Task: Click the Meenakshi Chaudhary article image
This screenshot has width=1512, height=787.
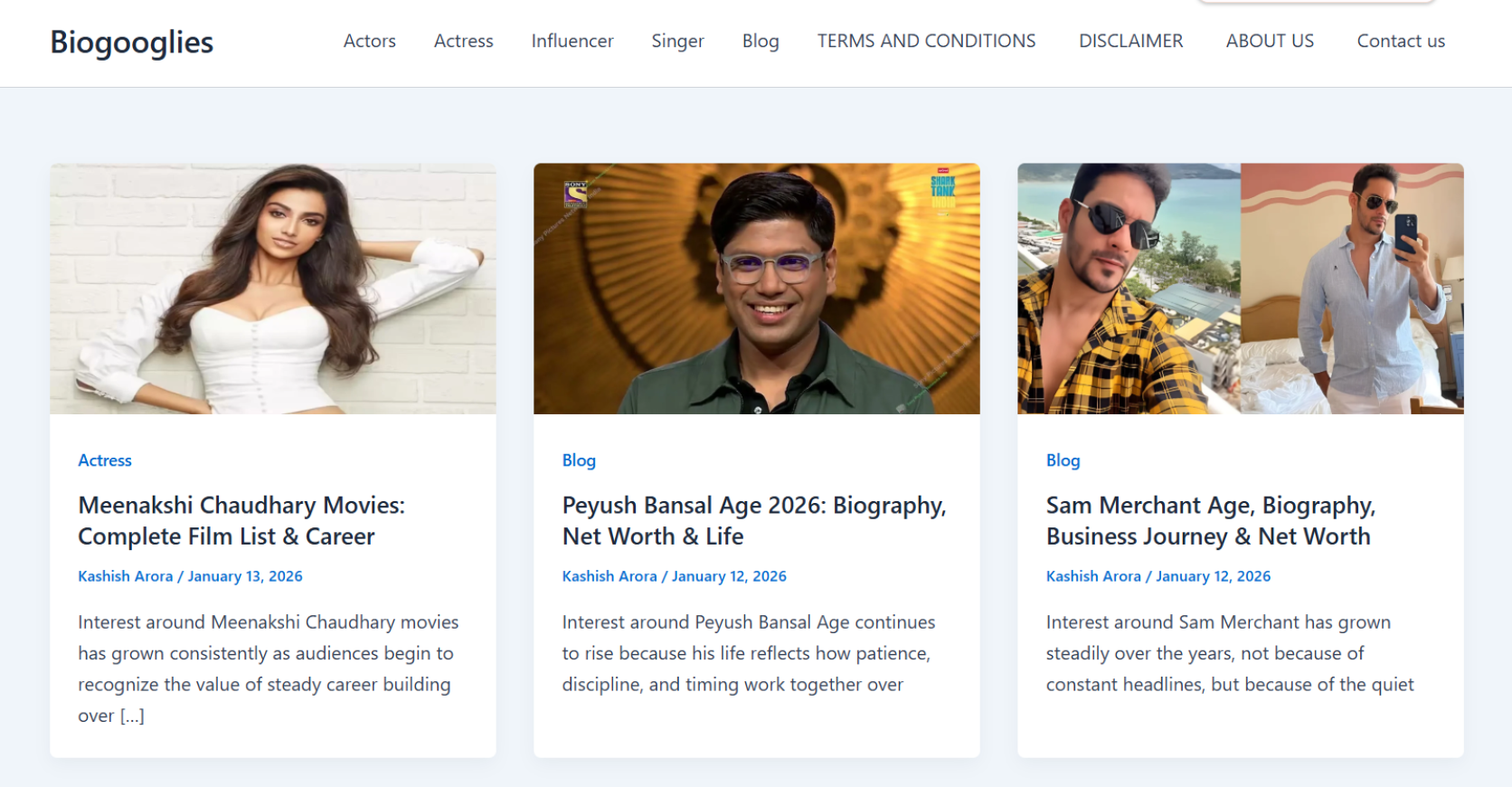Action: [x=273, y=289]
